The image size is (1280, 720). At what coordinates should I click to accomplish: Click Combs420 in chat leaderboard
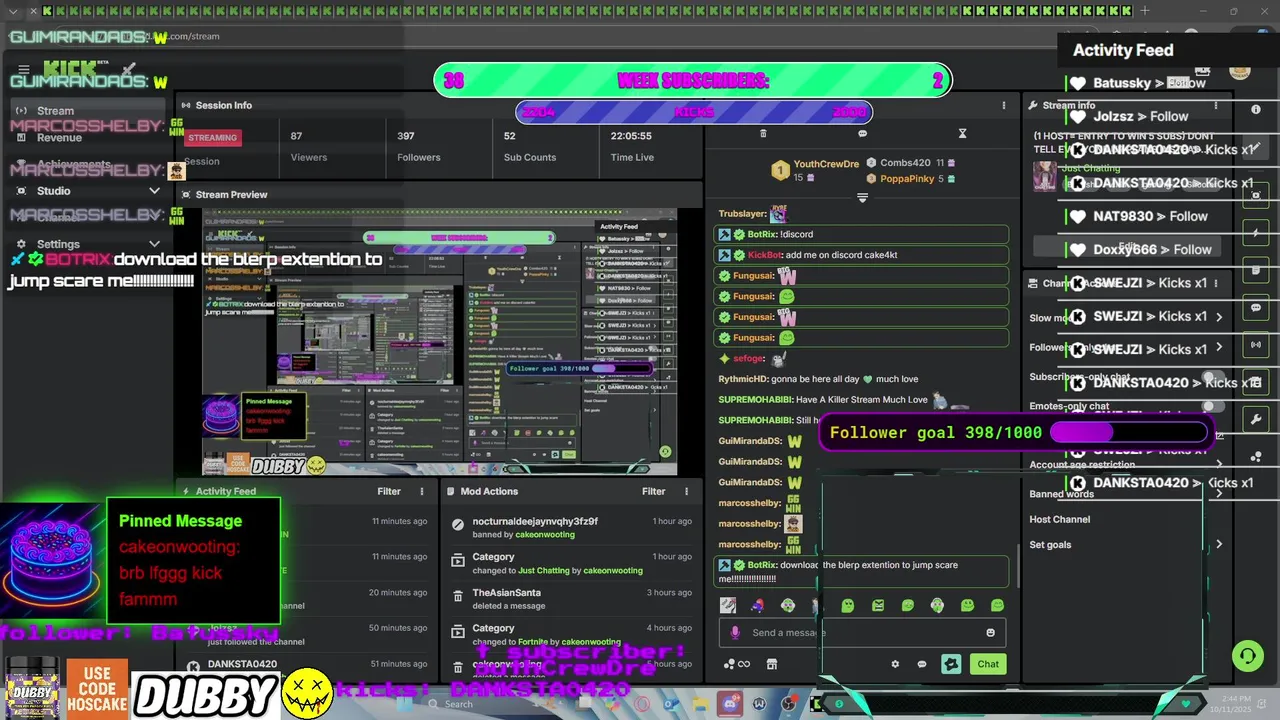click(x=905, y=163)
